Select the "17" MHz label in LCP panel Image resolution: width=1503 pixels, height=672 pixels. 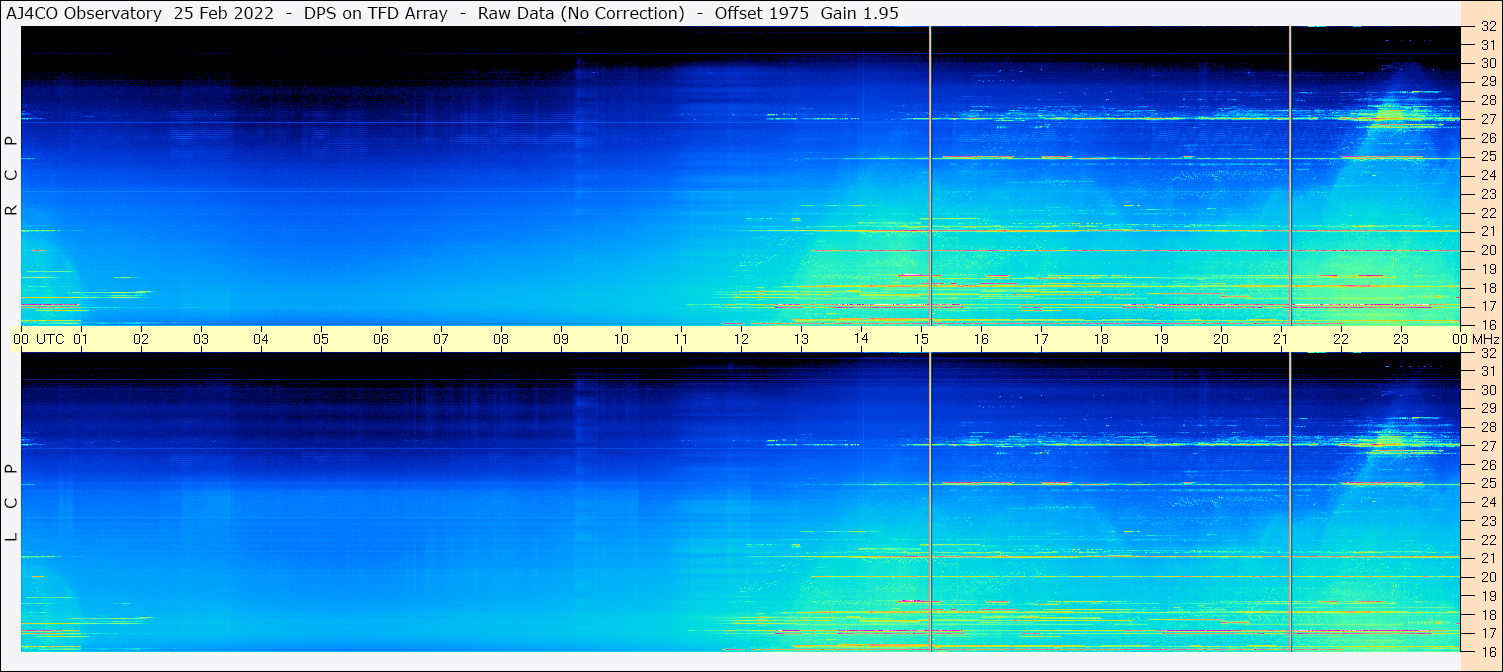[1488, 633]
